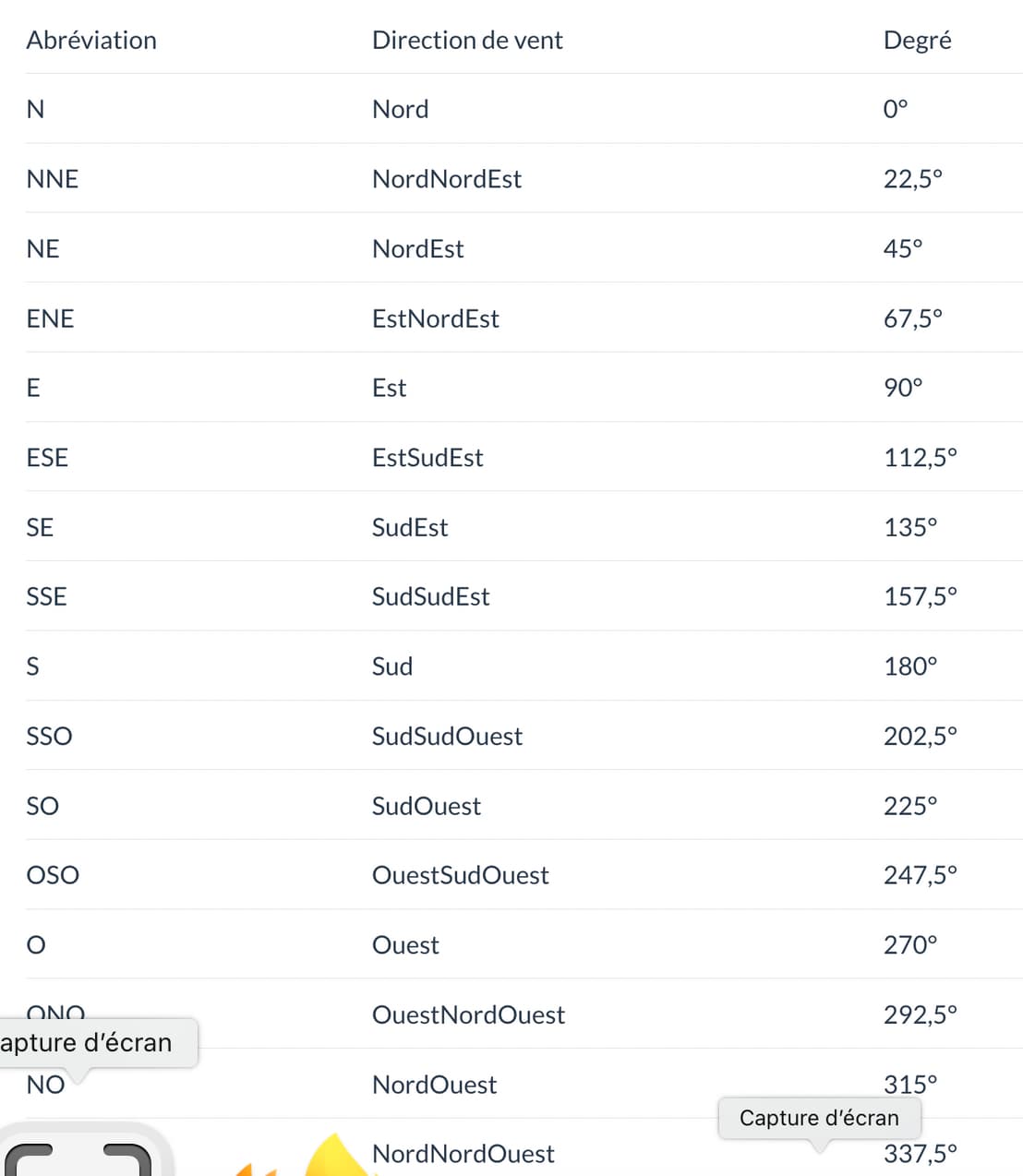Screen dimensions: 1023x1176
Task: Click the SSE abbreviation
Action: (x=46, y=596)
